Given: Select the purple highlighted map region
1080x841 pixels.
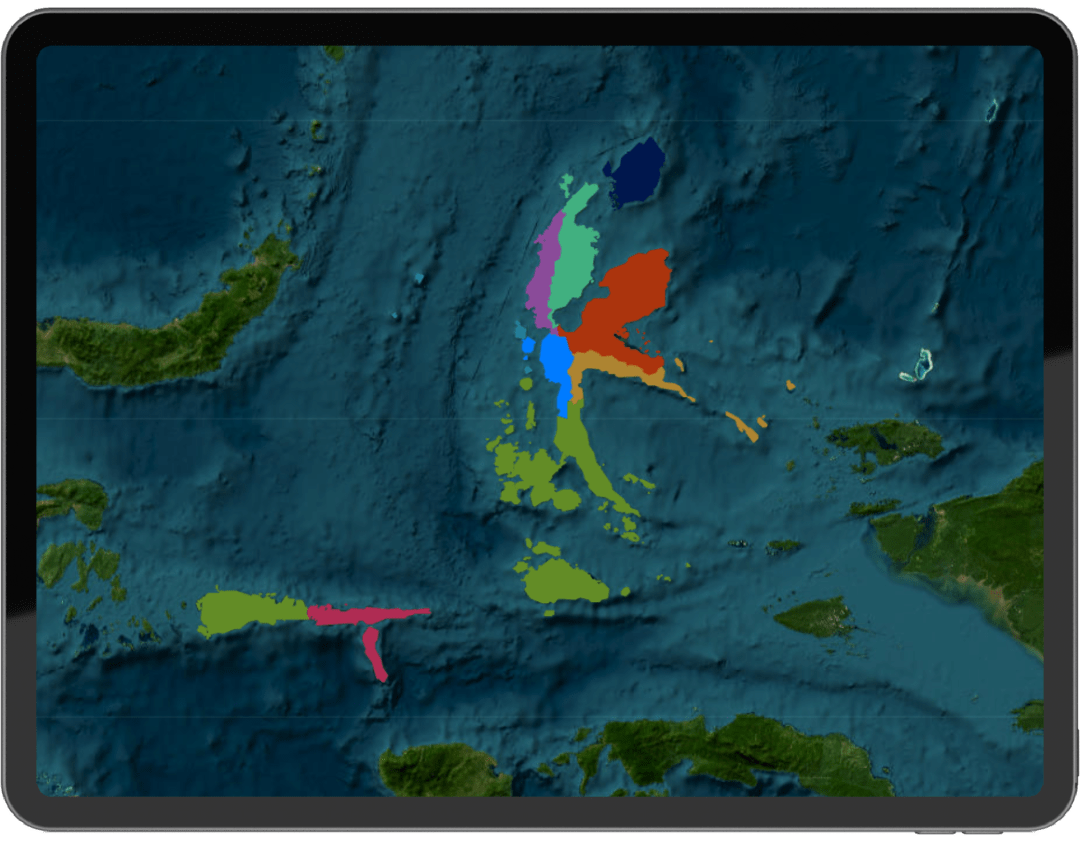Looking at the screenshot, I should (545, 270).
